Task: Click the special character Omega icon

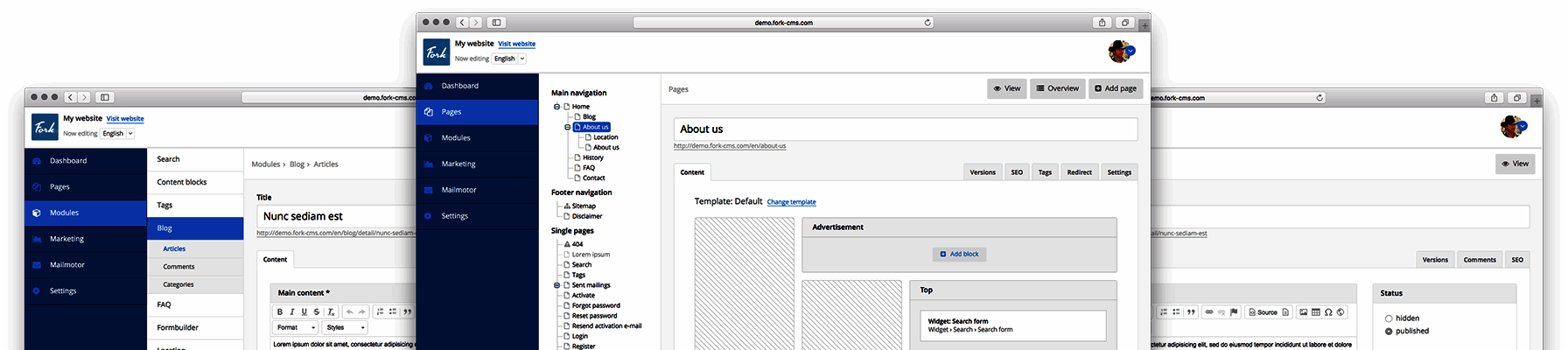Action: tap(1328, 312)
